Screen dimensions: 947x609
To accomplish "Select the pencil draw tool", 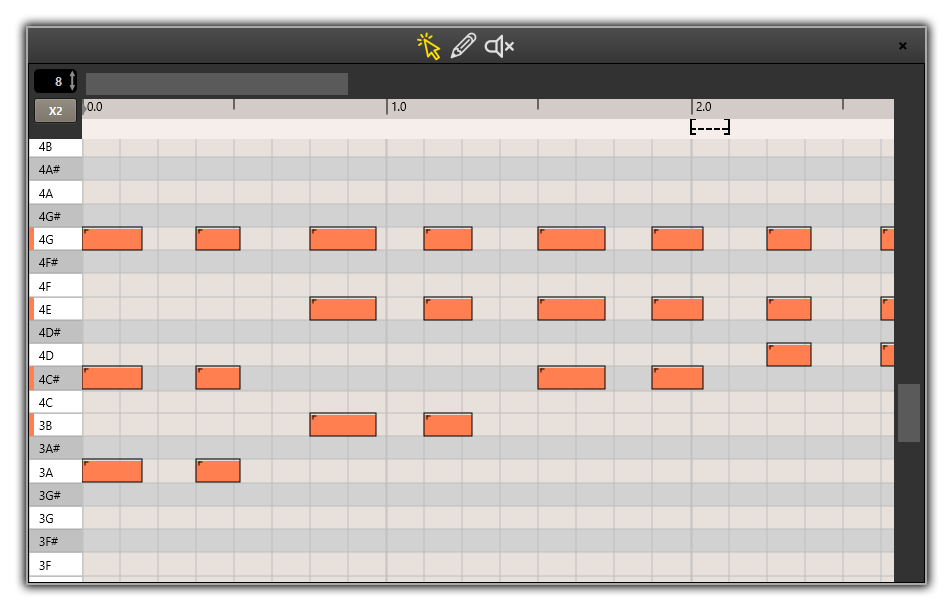I will [x=463, y=46].
